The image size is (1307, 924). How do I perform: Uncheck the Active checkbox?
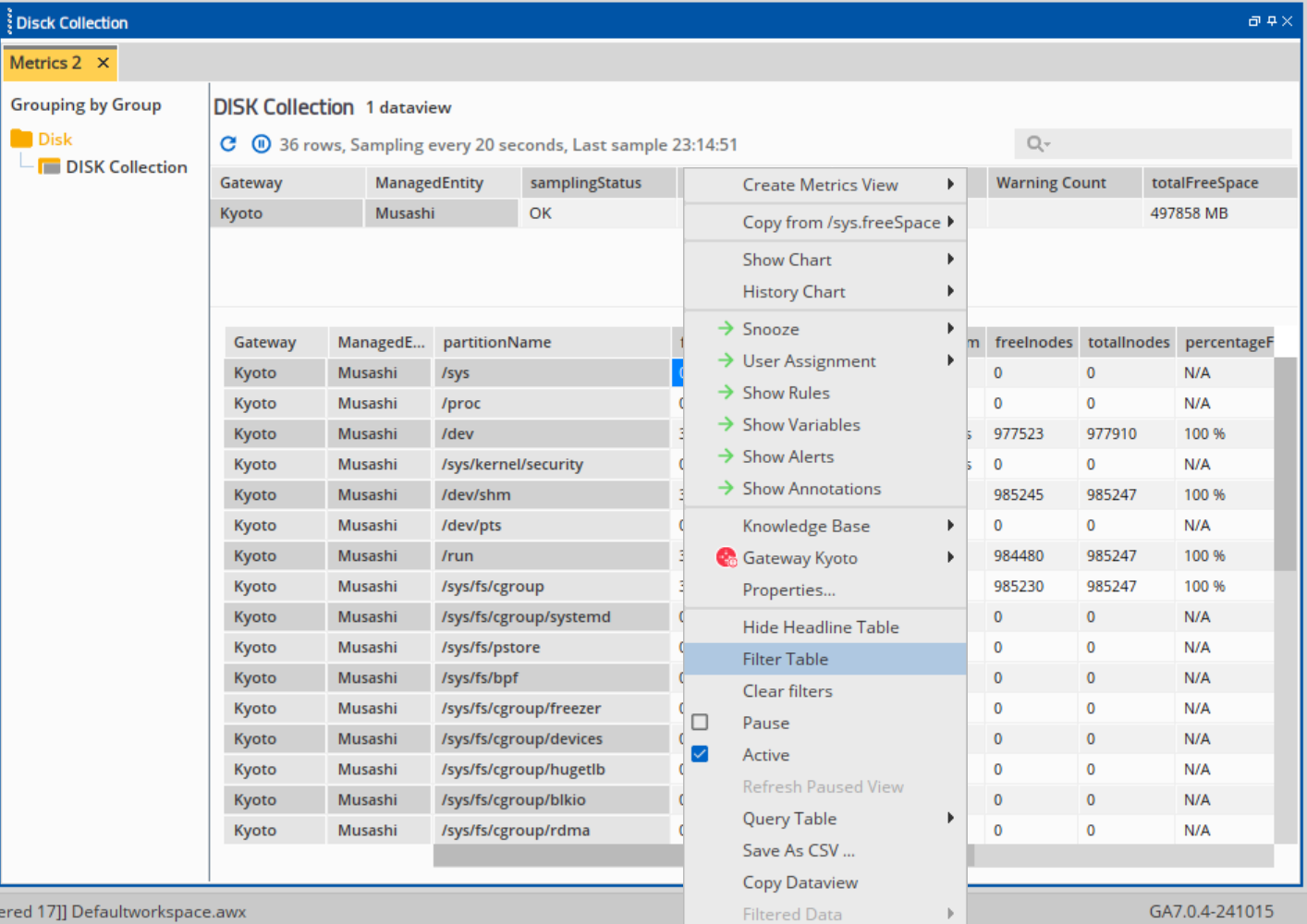[701, 755]
